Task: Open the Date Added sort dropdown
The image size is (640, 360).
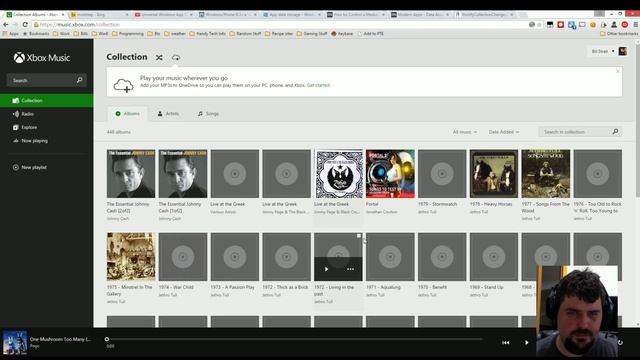Action: (504, 132)
